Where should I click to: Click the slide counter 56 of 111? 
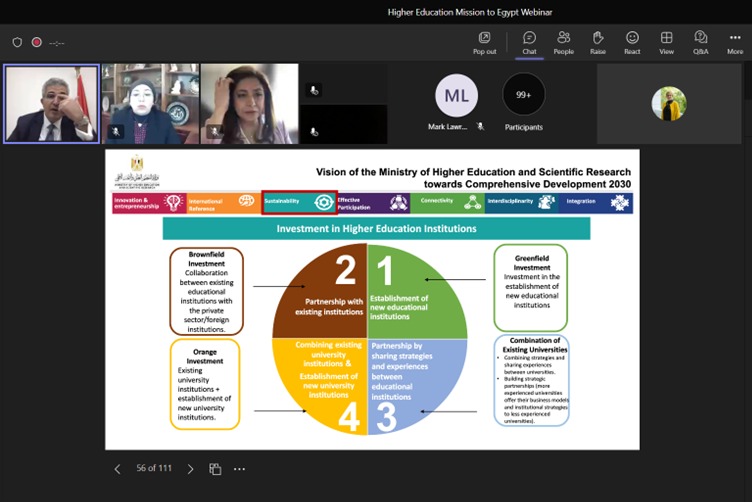point(154,469)
